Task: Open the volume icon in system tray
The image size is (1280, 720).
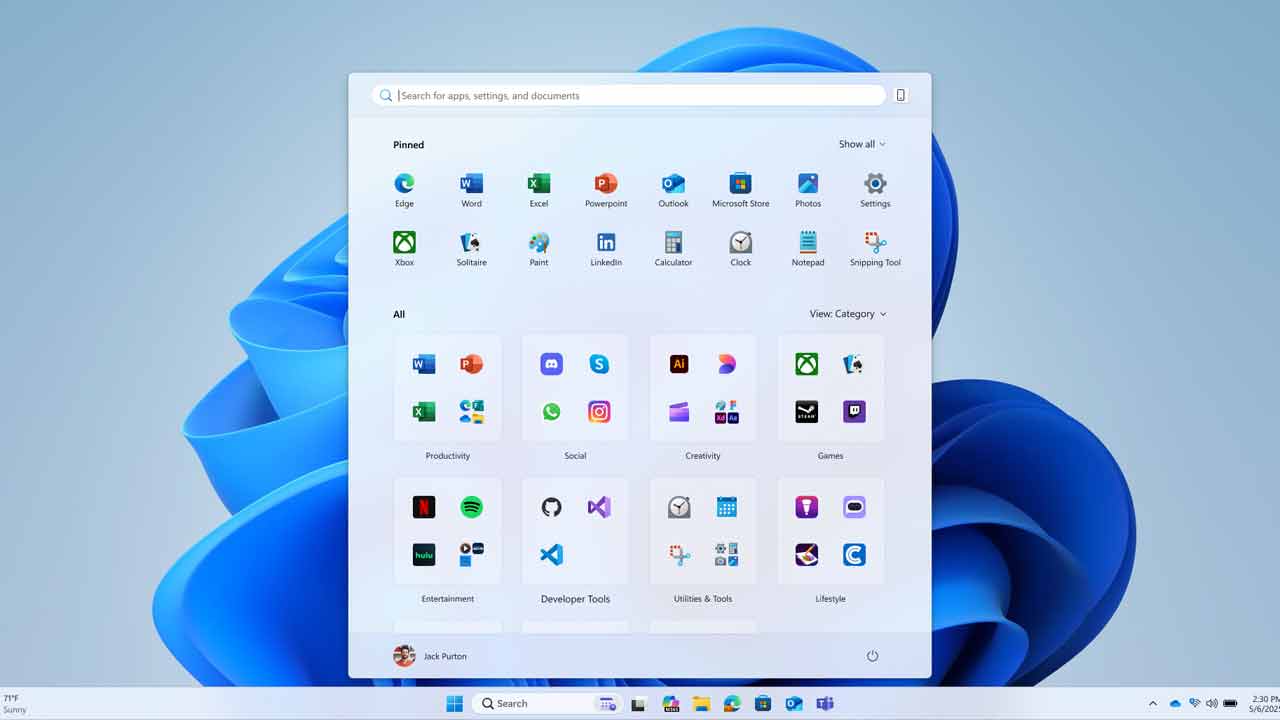Action: 1212,703
